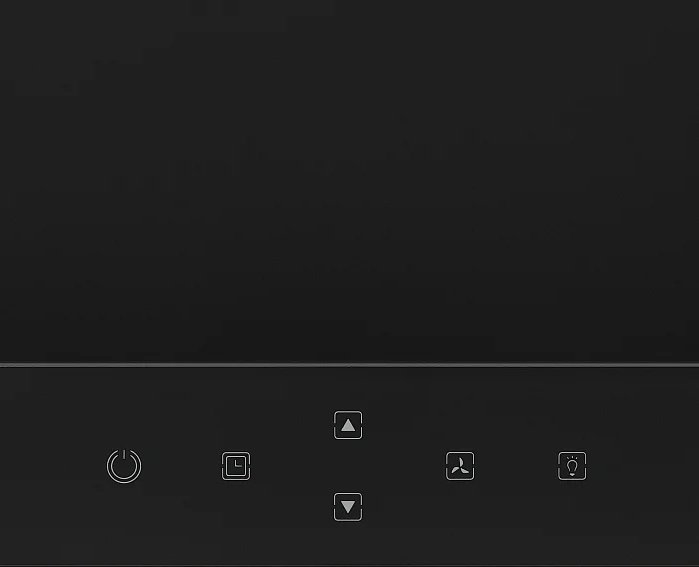Click the horizontal divider line above controls
This screenshot has width=699, height=567.
point(350,365)
